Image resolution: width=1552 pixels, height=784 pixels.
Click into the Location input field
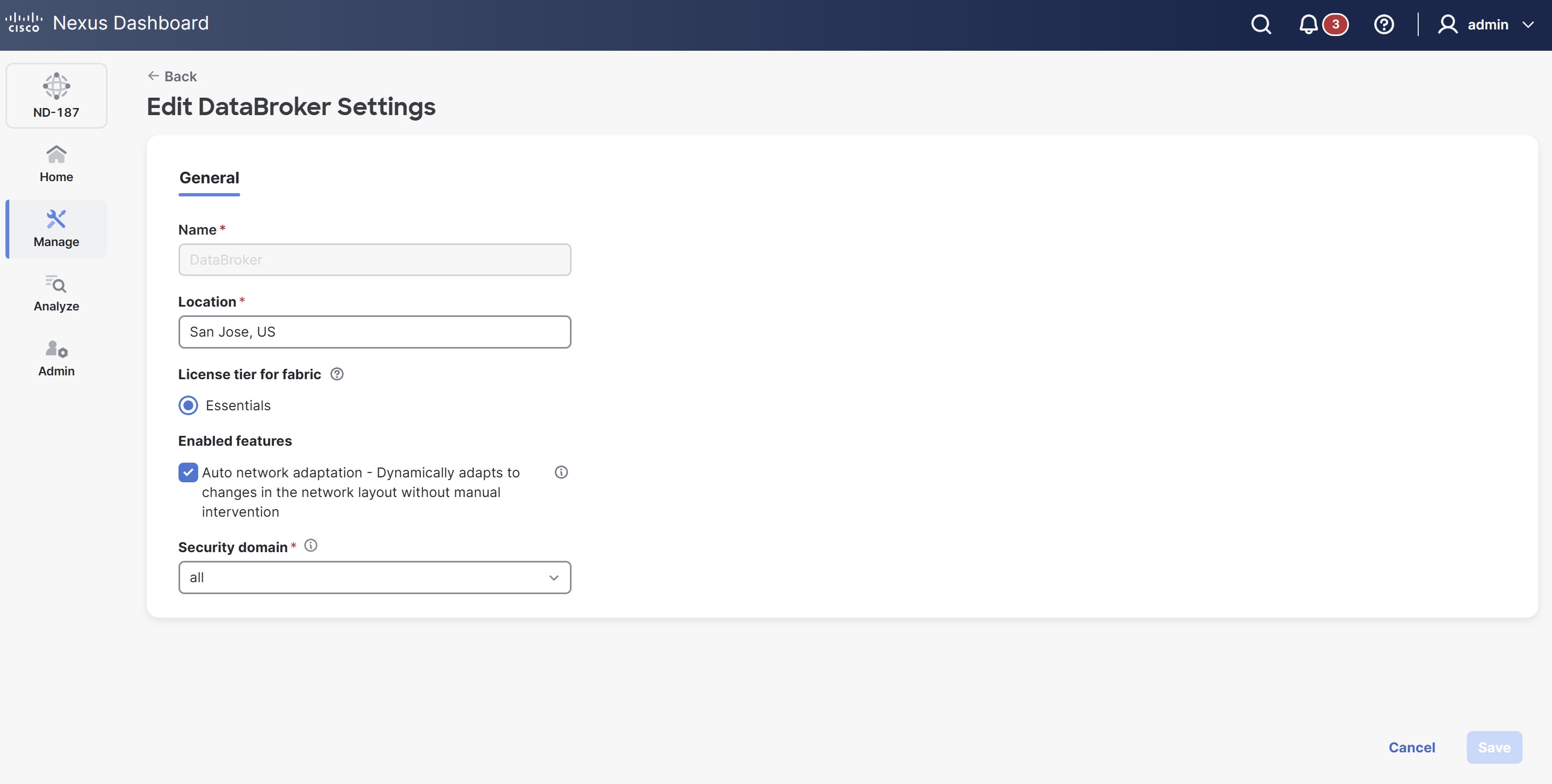pyautogui.click(x=374, y=332)
